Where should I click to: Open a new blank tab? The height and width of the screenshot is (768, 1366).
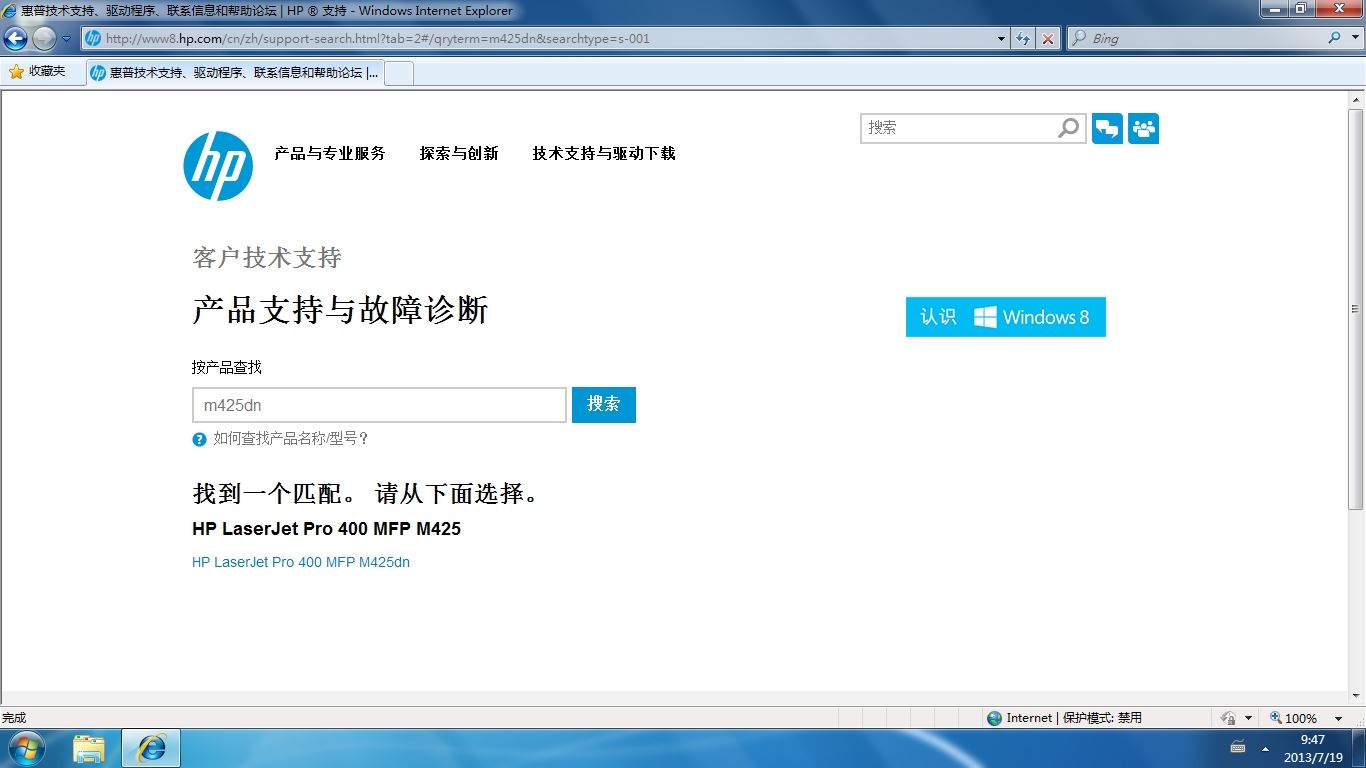pyautogui.click(x=399, y=73)
